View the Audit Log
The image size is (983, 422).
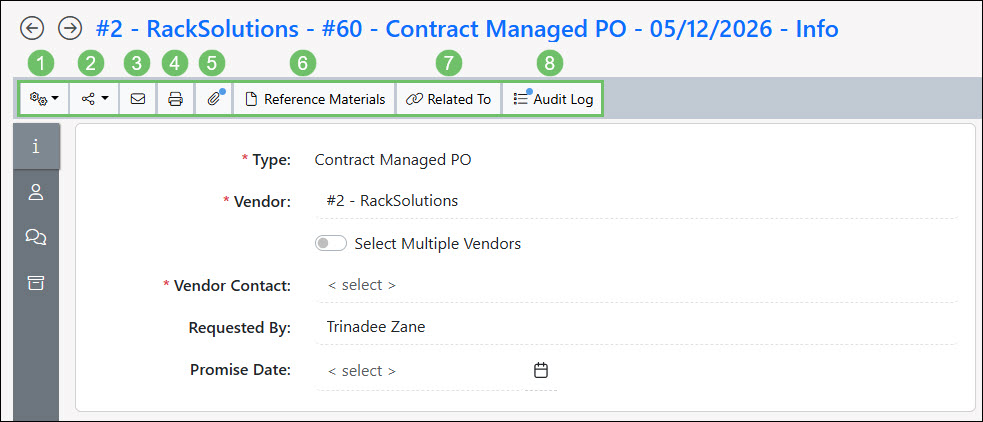pos(552,98)
